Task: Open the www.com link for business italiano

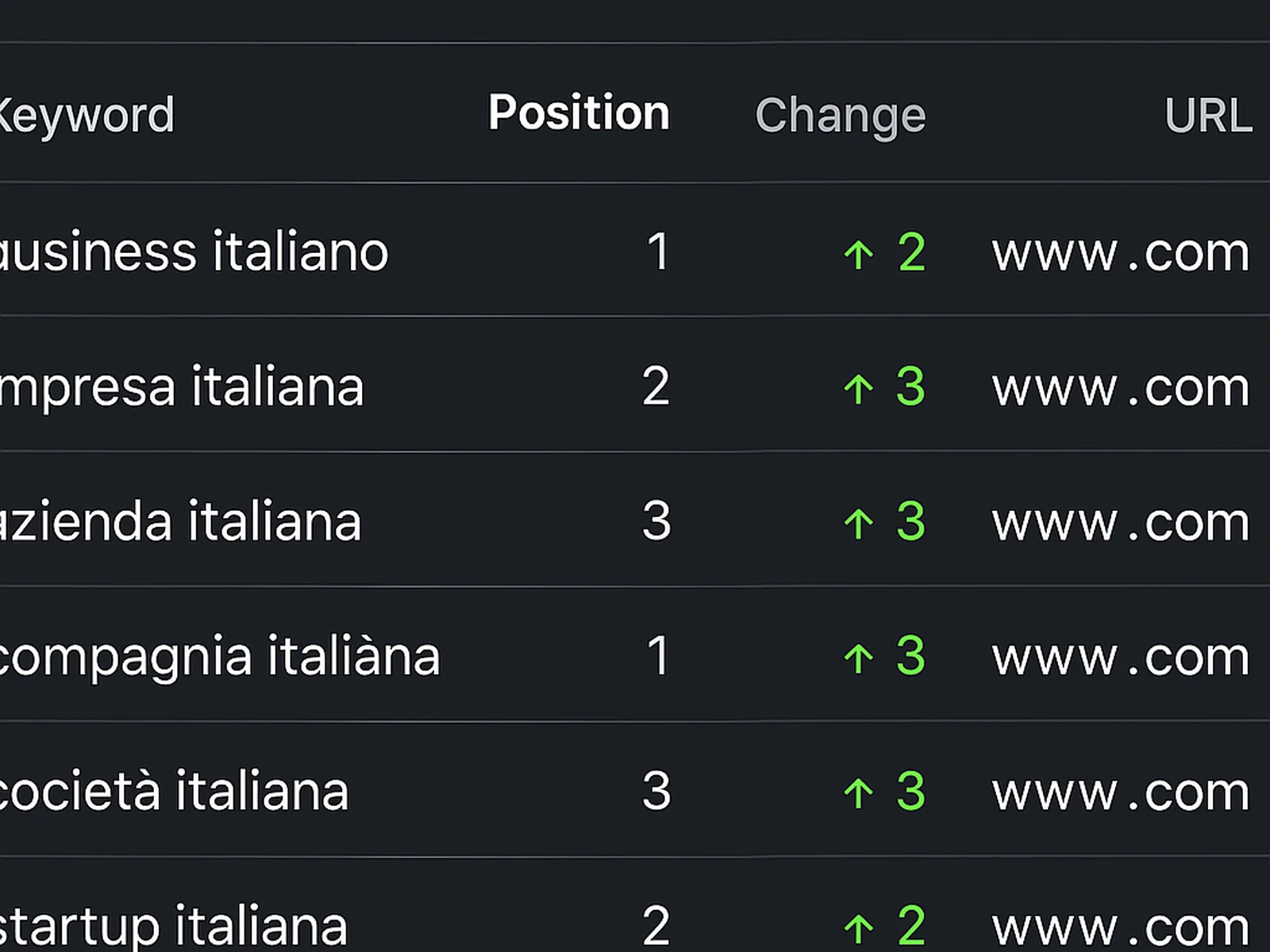Action: pyautogui.click(x=1120, y=253)
